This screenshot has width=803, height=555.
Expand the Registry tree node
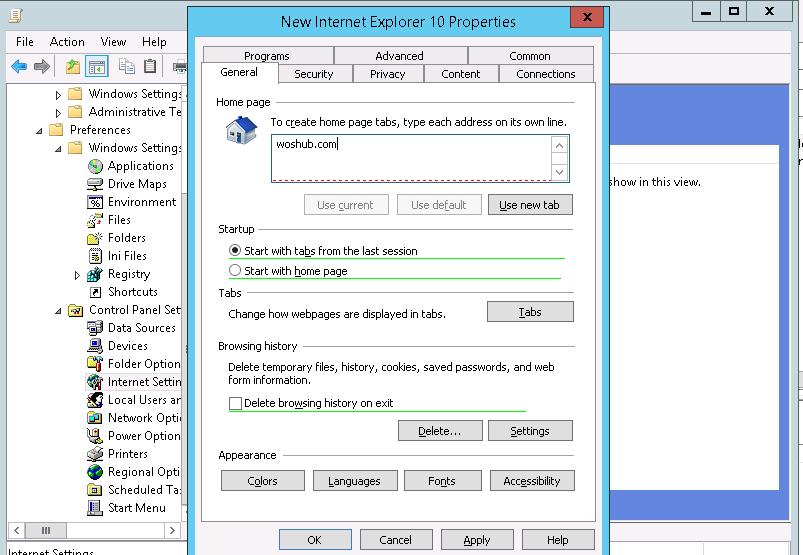[78, 274]
